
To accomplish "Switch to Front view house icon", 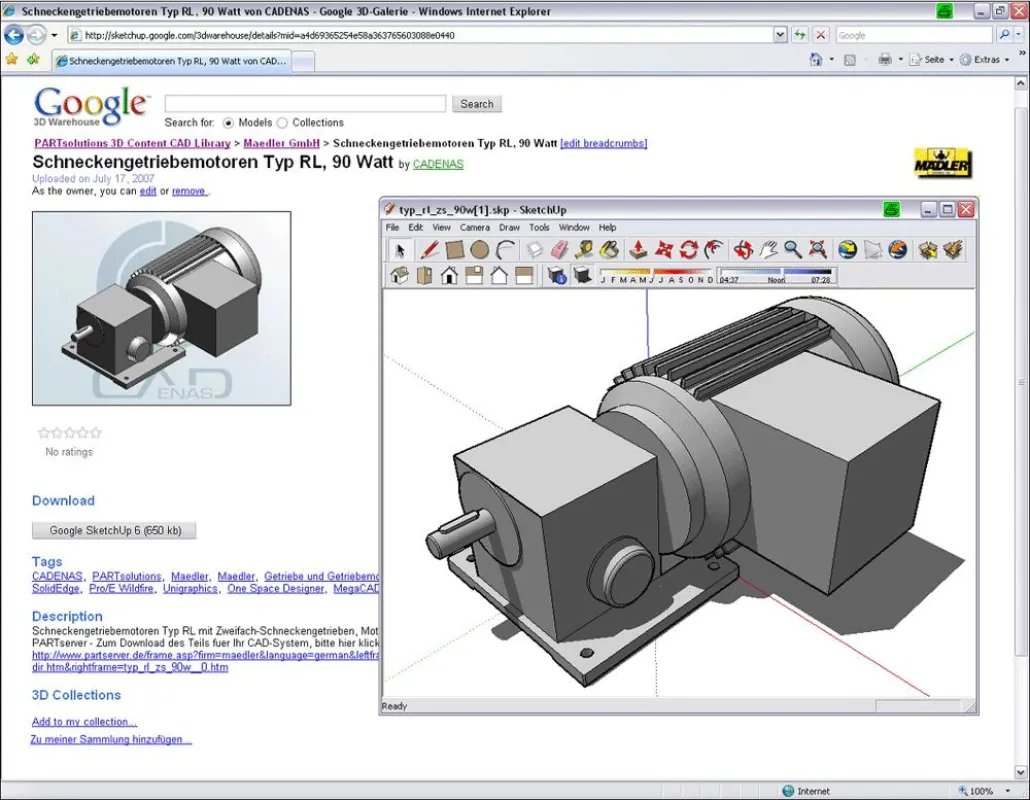I will point(449,275).
